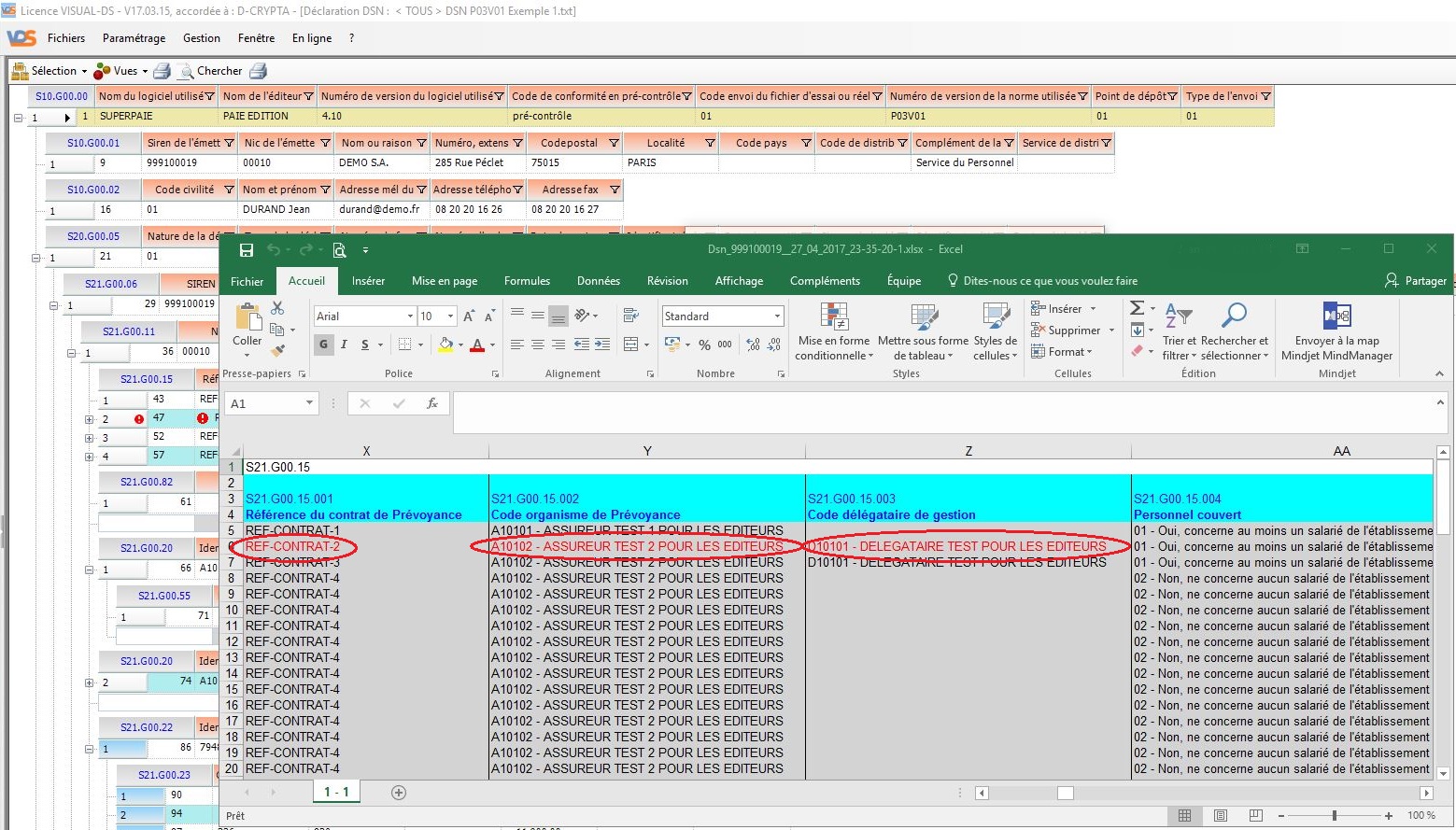Image resolution: width=1456 pixels, height=830 pixels.
Task: Click Partager in Excel
Action: (1416, 281)
